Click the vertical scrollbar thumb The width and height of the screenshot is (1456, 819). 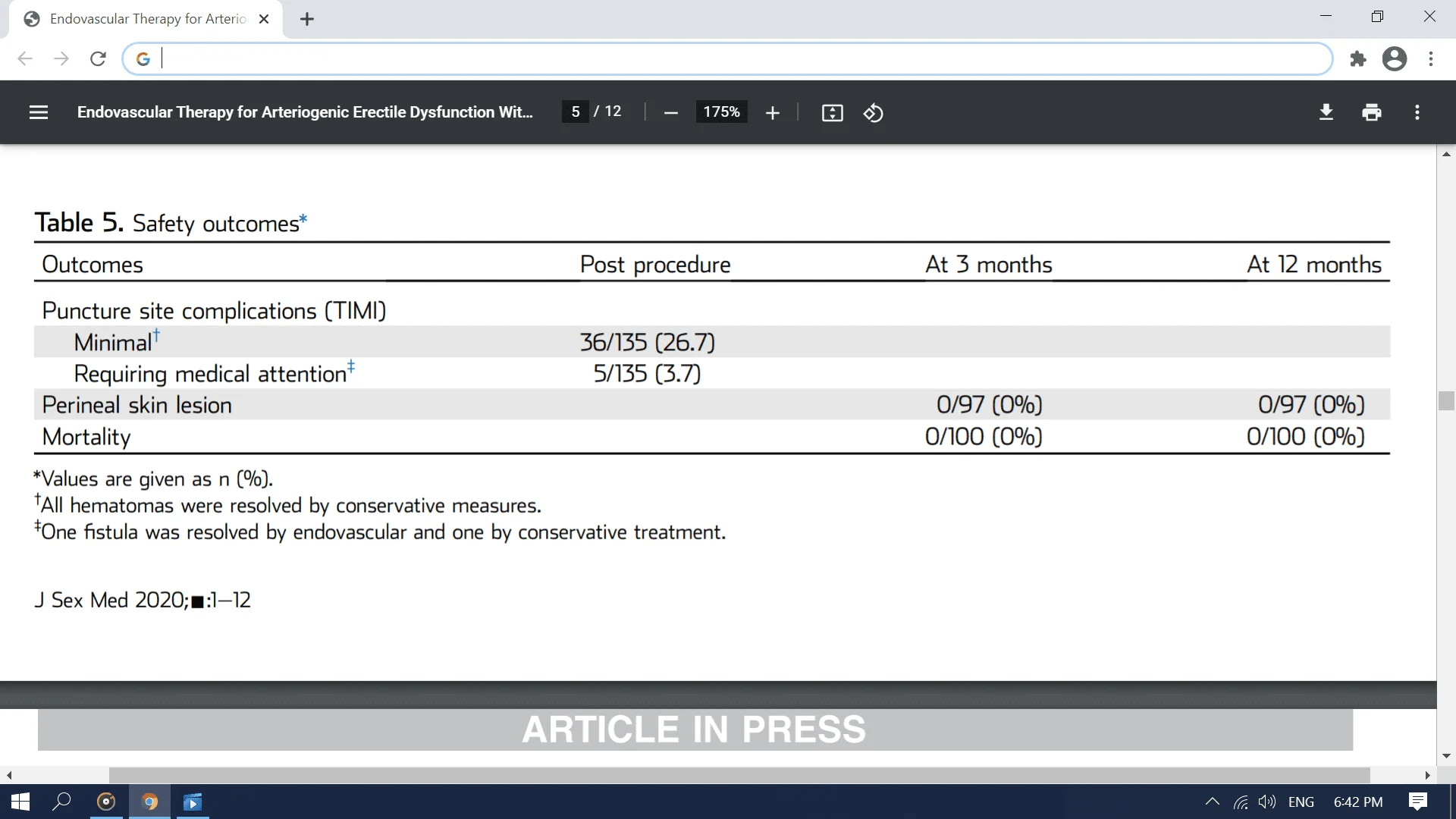[x=1446, y=400]
